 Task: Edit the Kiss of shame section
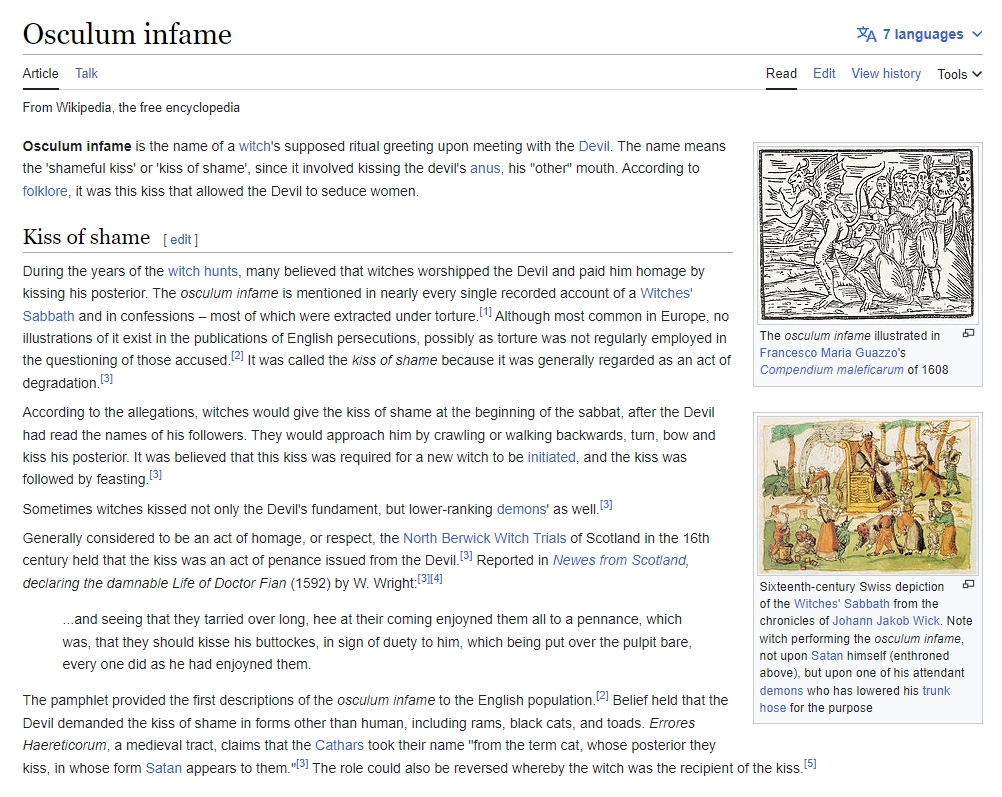180,239
